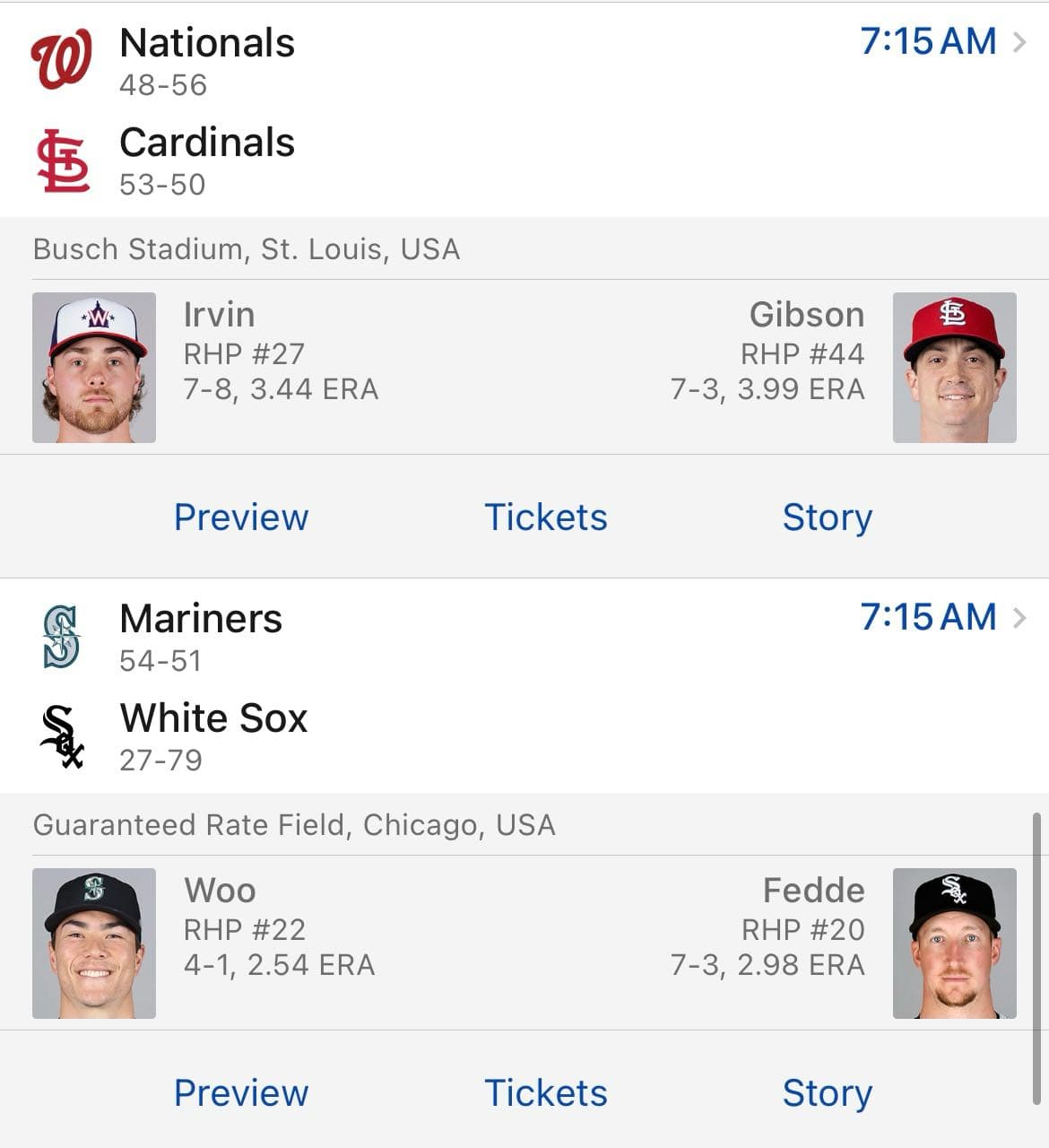Screen dimensions: 1049x1148
Task: Read Story for Mariners vs White Sox
Action: (827, 1093)
